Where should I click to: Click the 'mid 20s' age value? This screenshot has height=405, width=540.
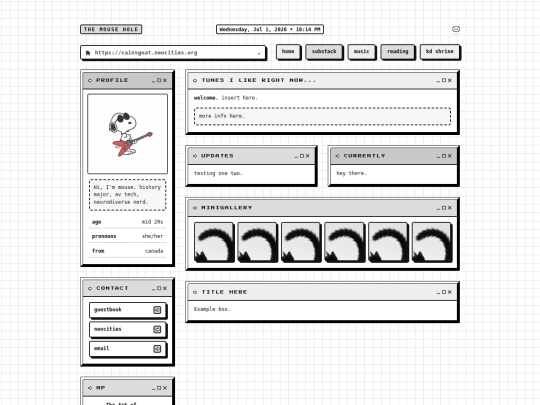[152, 222]
